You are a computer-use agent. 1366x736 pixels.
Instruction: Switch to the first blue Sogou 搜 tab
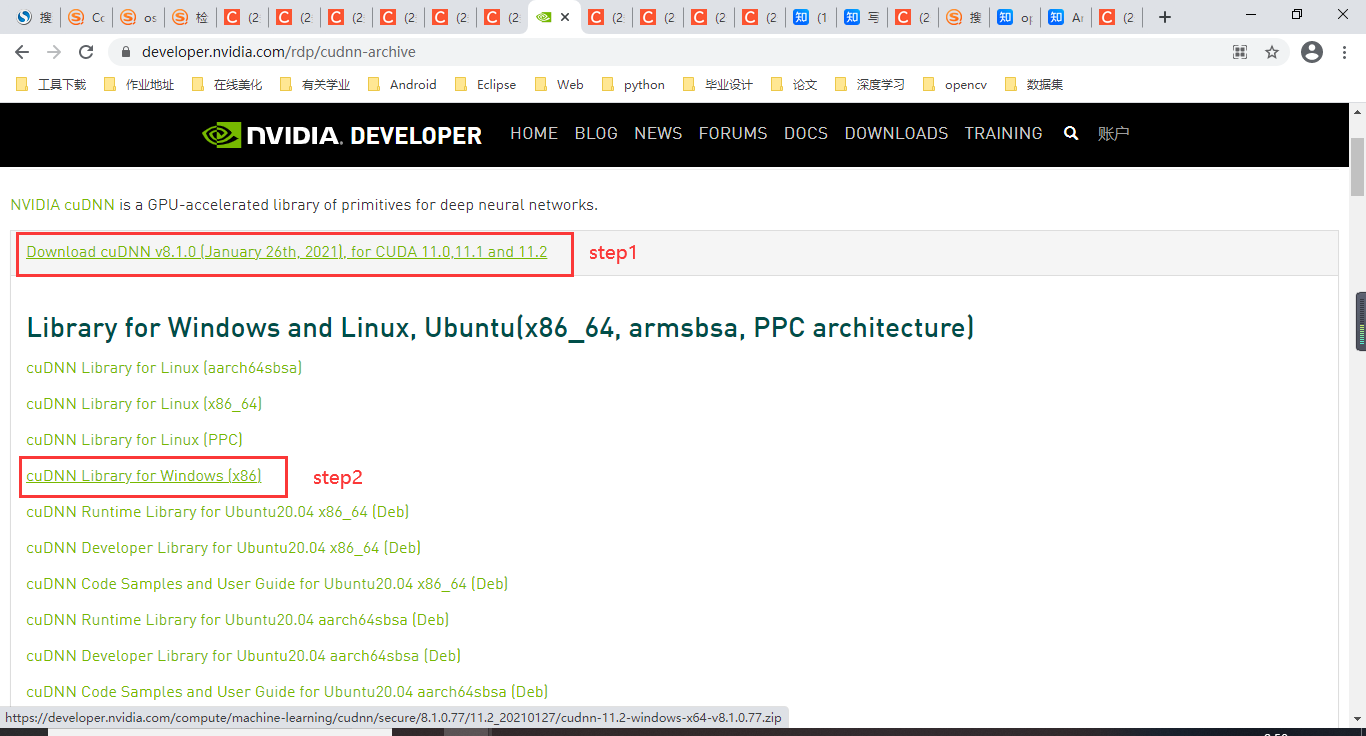[x=33, y=17]
